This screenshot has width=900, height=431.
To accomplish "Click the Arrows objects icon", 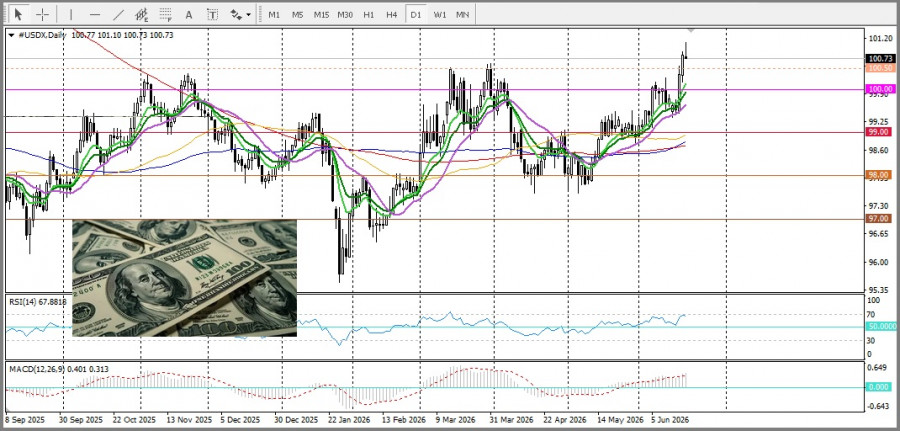I will tap(236, 14).
